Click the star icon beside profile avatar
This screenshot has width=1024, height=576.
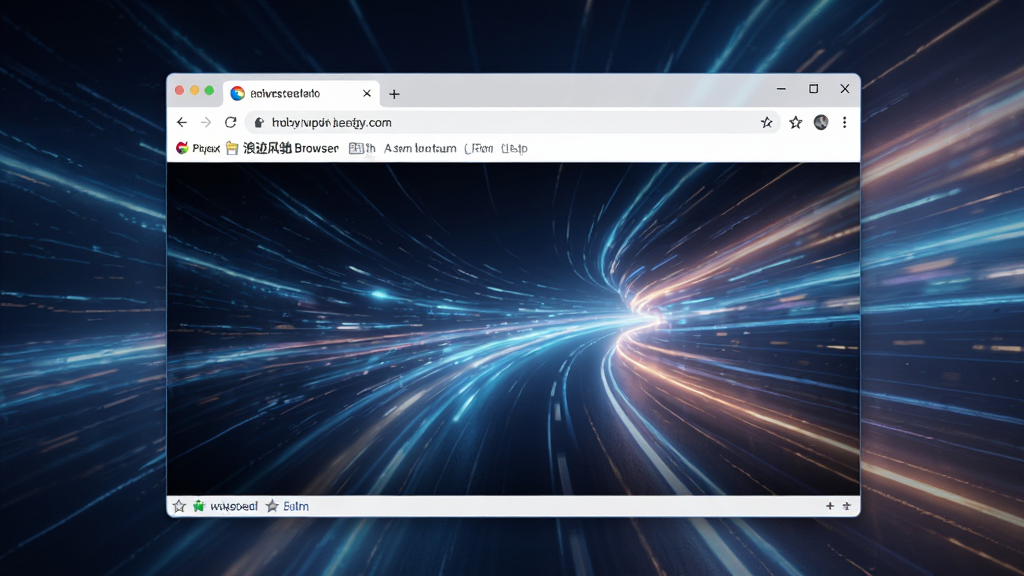coord(795,122)
